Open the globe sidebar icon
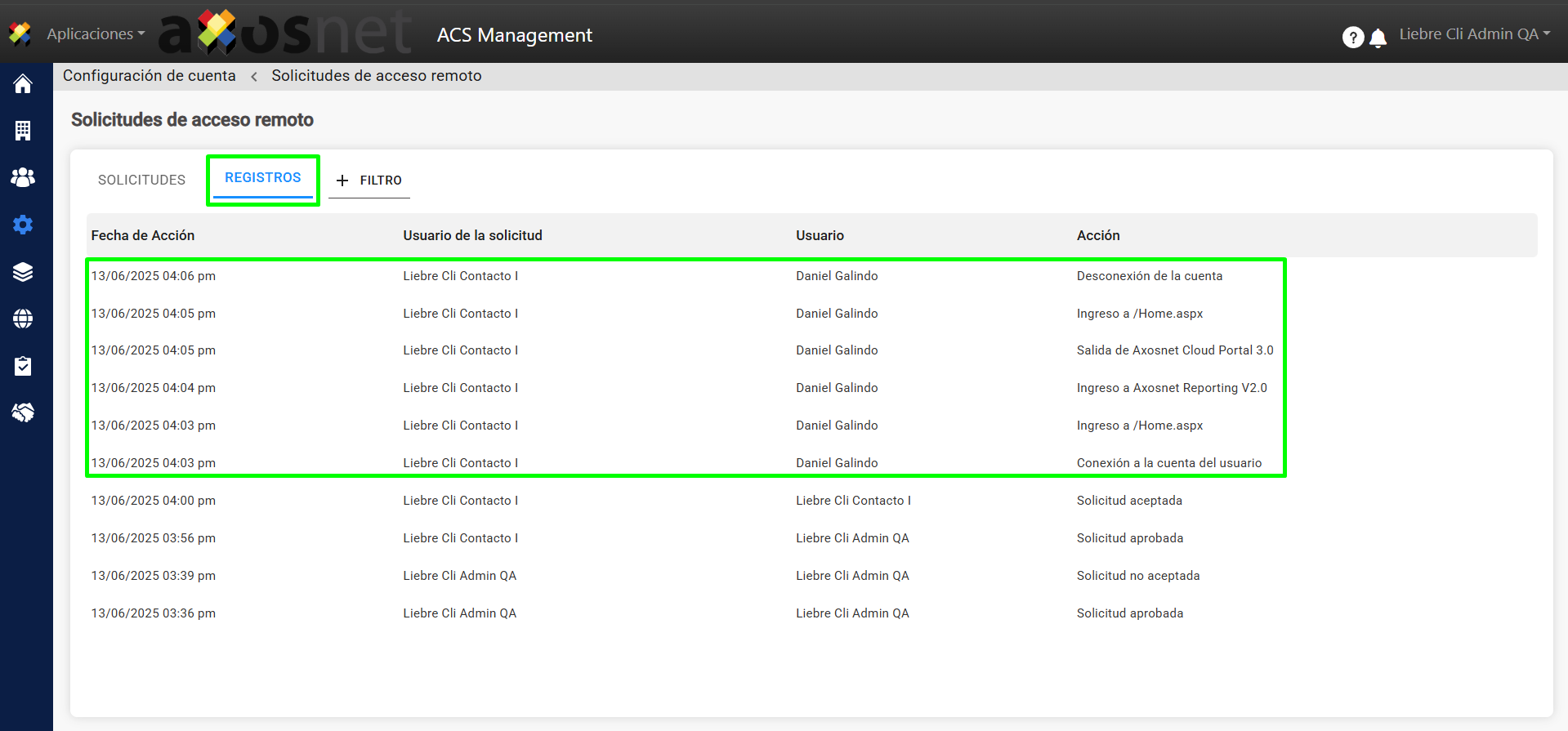 point(23,319)
